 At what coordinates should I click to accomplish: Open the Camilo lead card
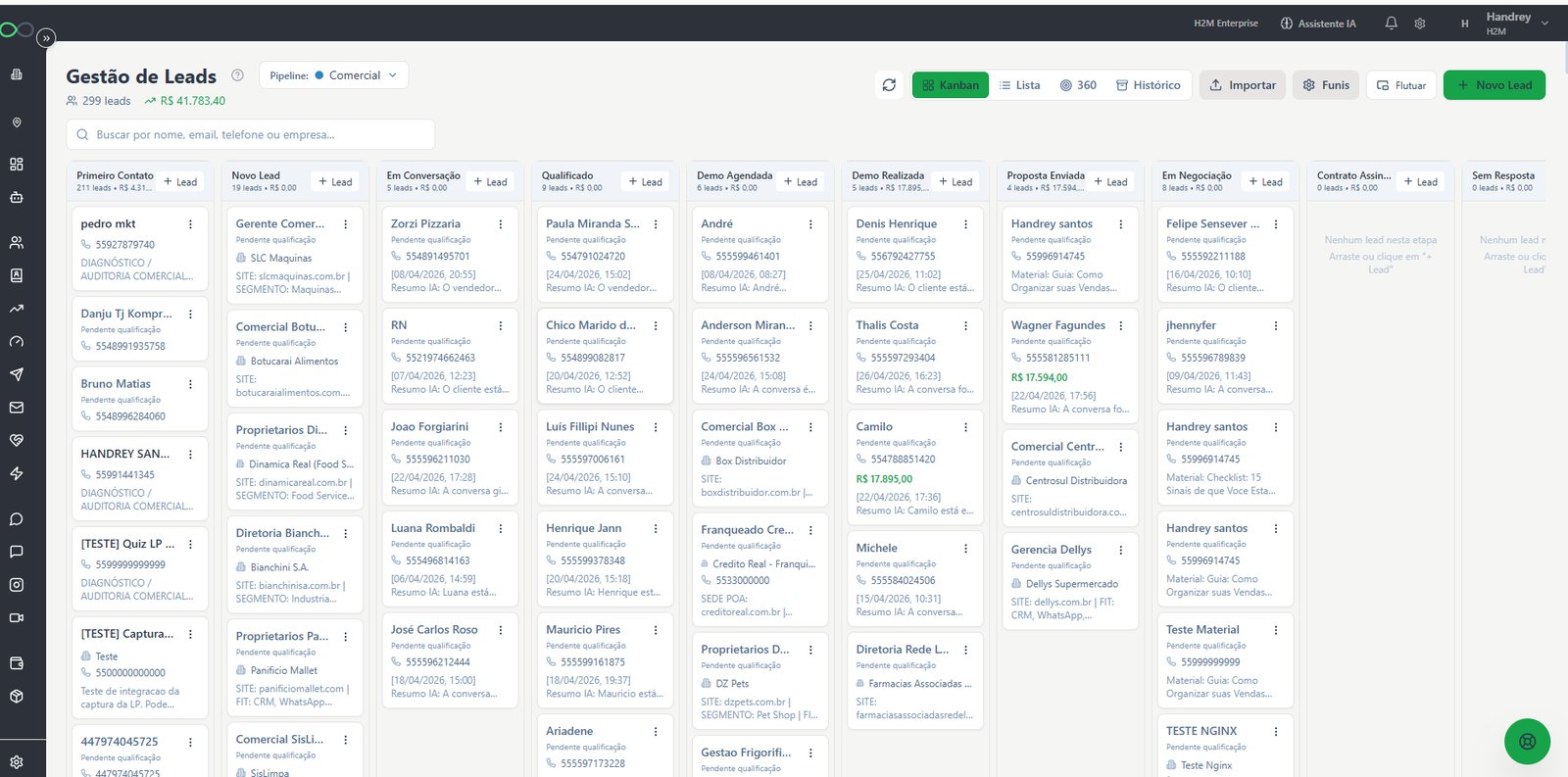pos(914,467)
